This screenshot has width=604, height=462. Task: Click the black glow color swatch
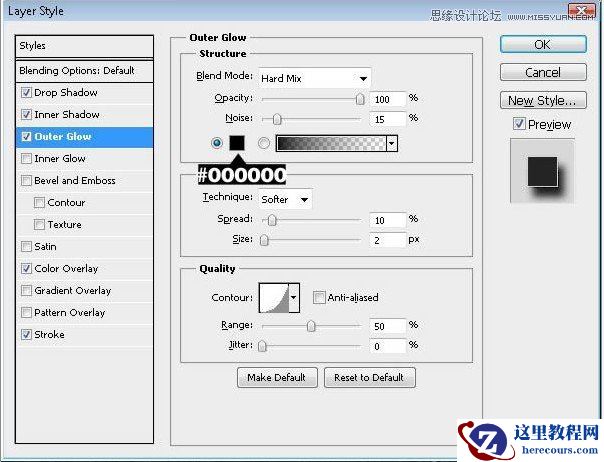tap(237, 143)
